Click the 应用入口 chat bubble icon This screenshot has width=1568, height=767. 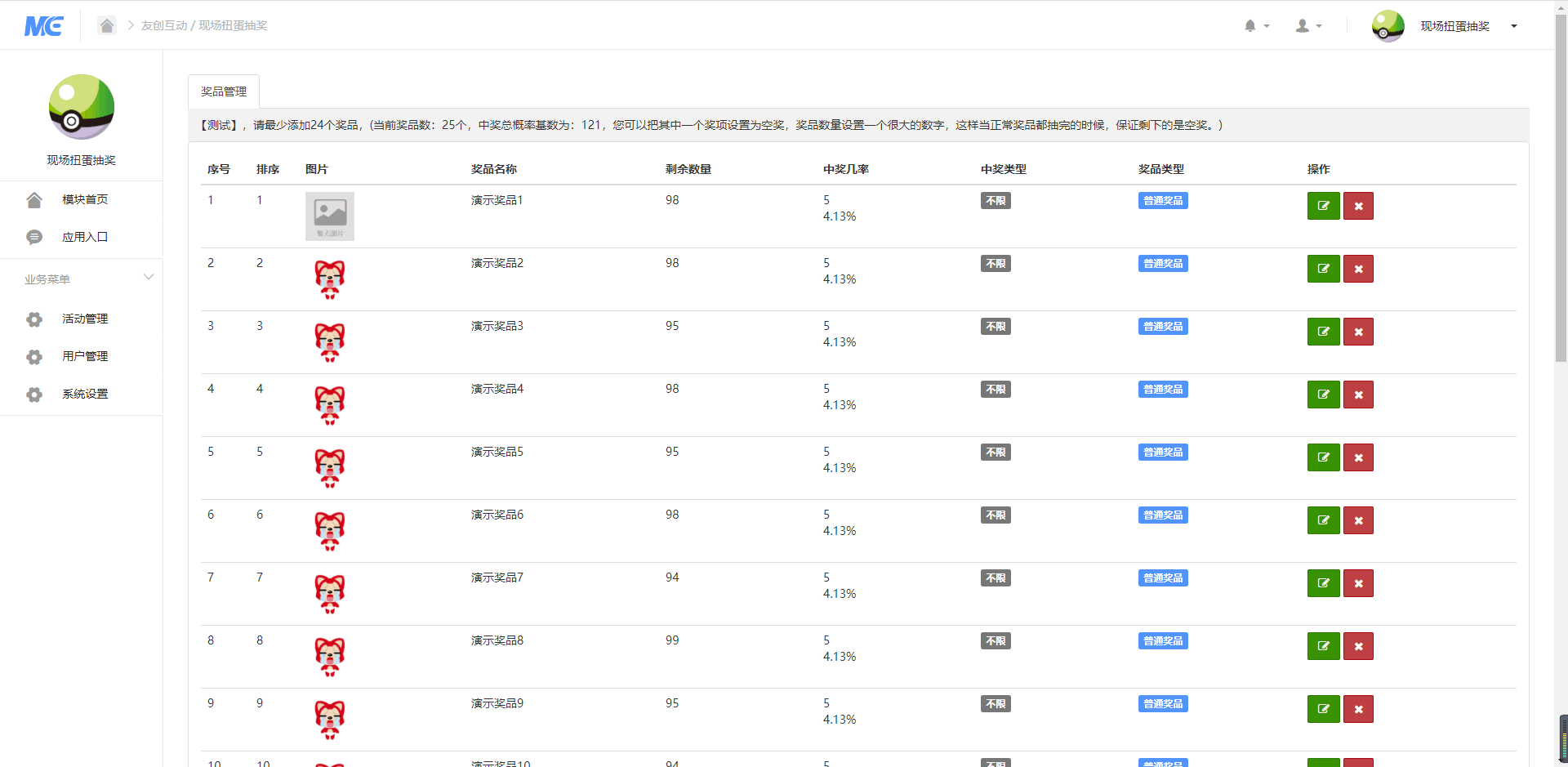pyautogui.click(x=34, y=238)
